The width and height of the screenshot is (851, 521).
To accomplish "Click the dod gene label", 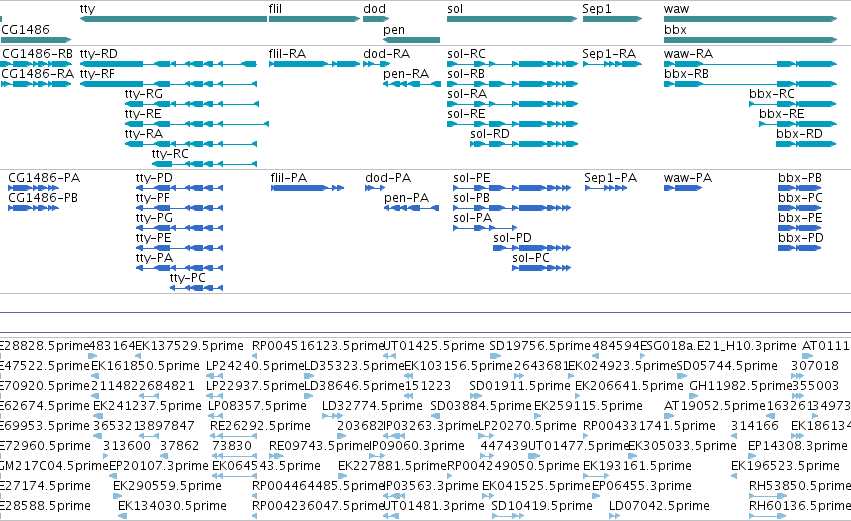I will click(x=374, y=9).
